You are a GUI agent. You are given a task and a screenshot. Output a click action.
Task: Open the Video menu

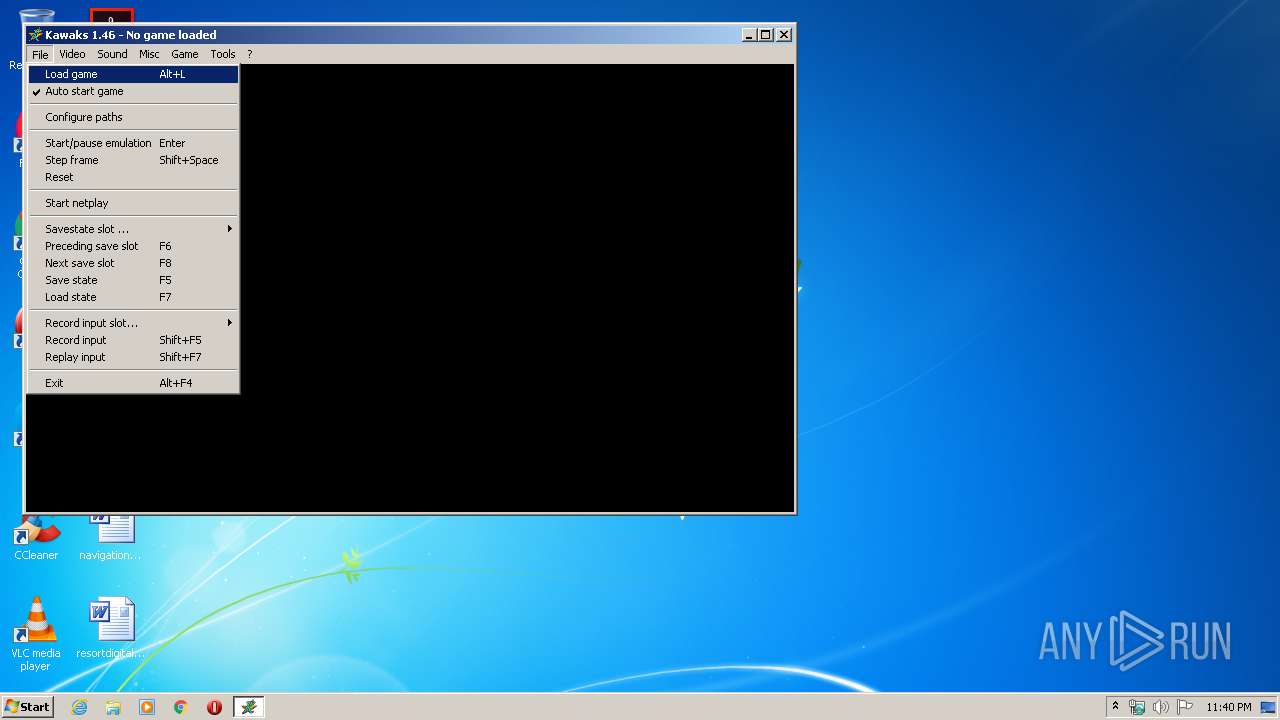[x=72, y=54]
